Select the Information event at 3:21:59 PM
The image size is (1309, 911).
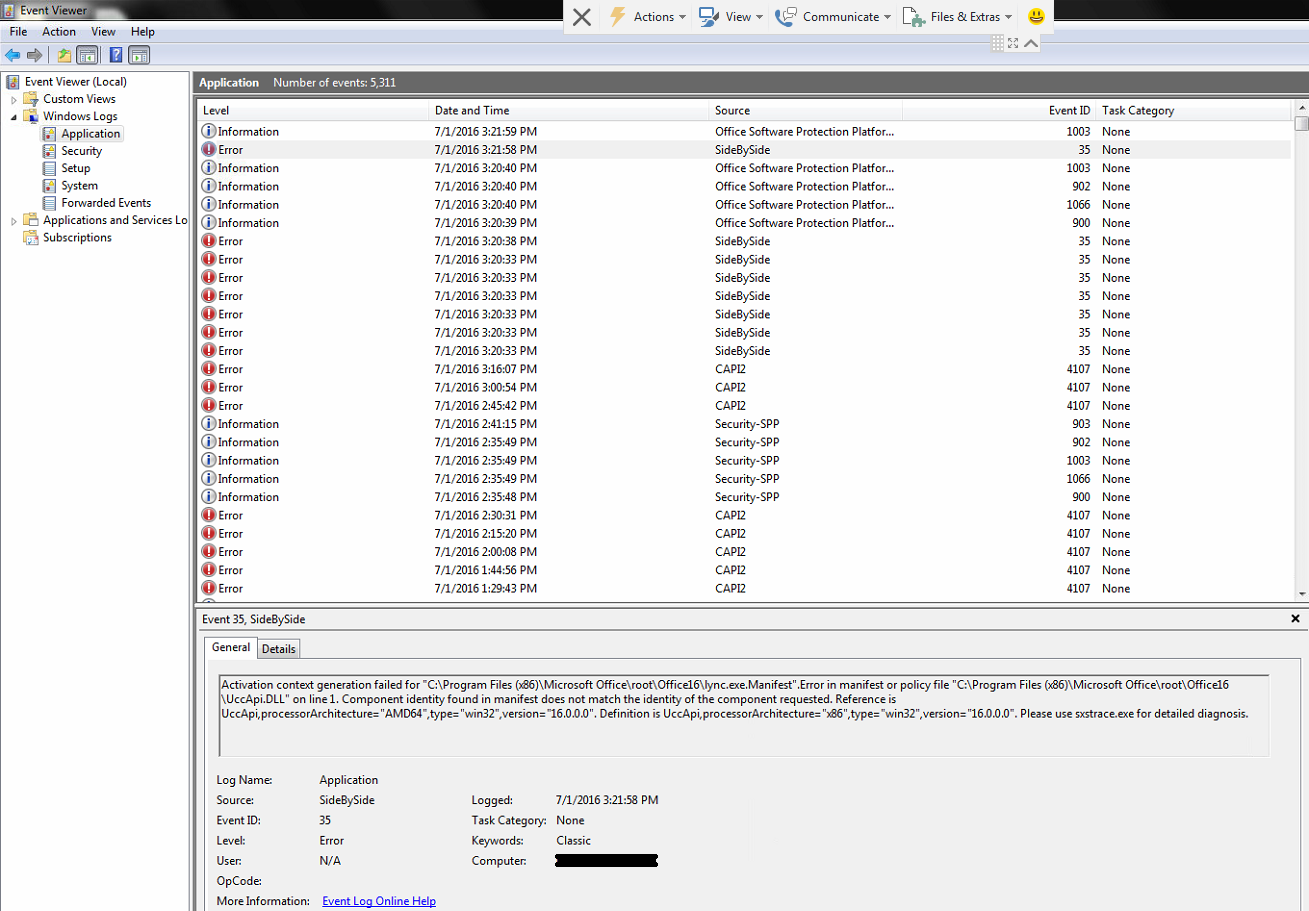click(744, 132)
